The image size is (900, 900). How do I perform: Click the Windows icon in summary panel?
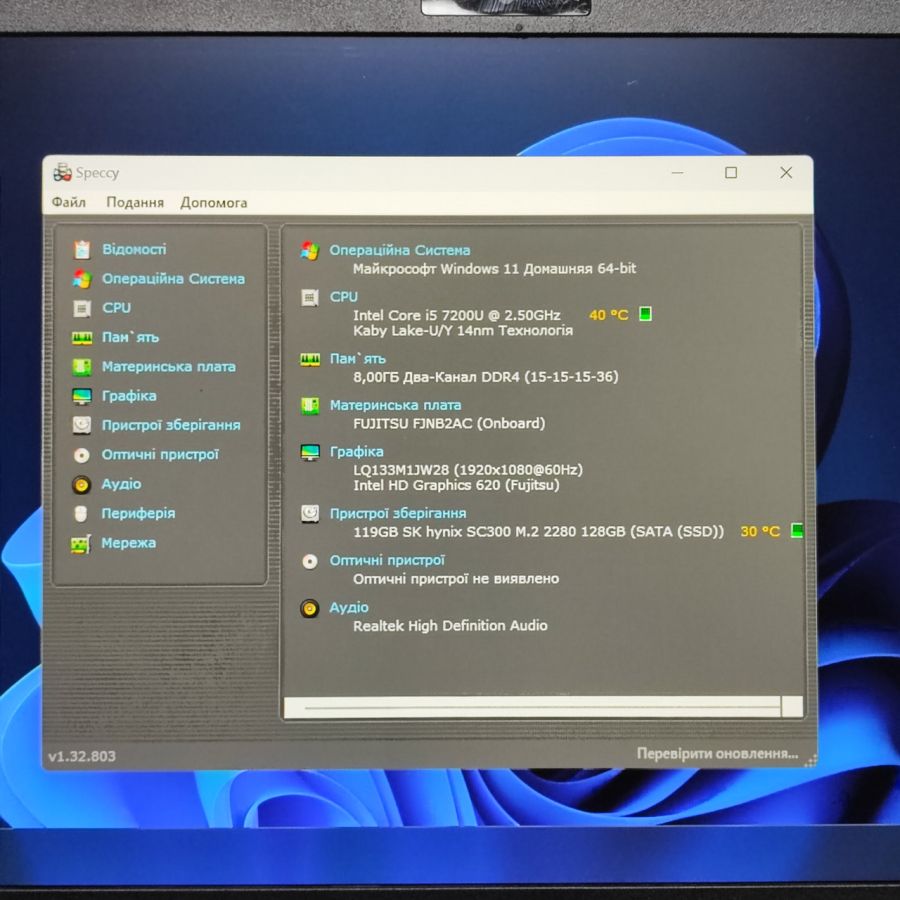(310, 251)
